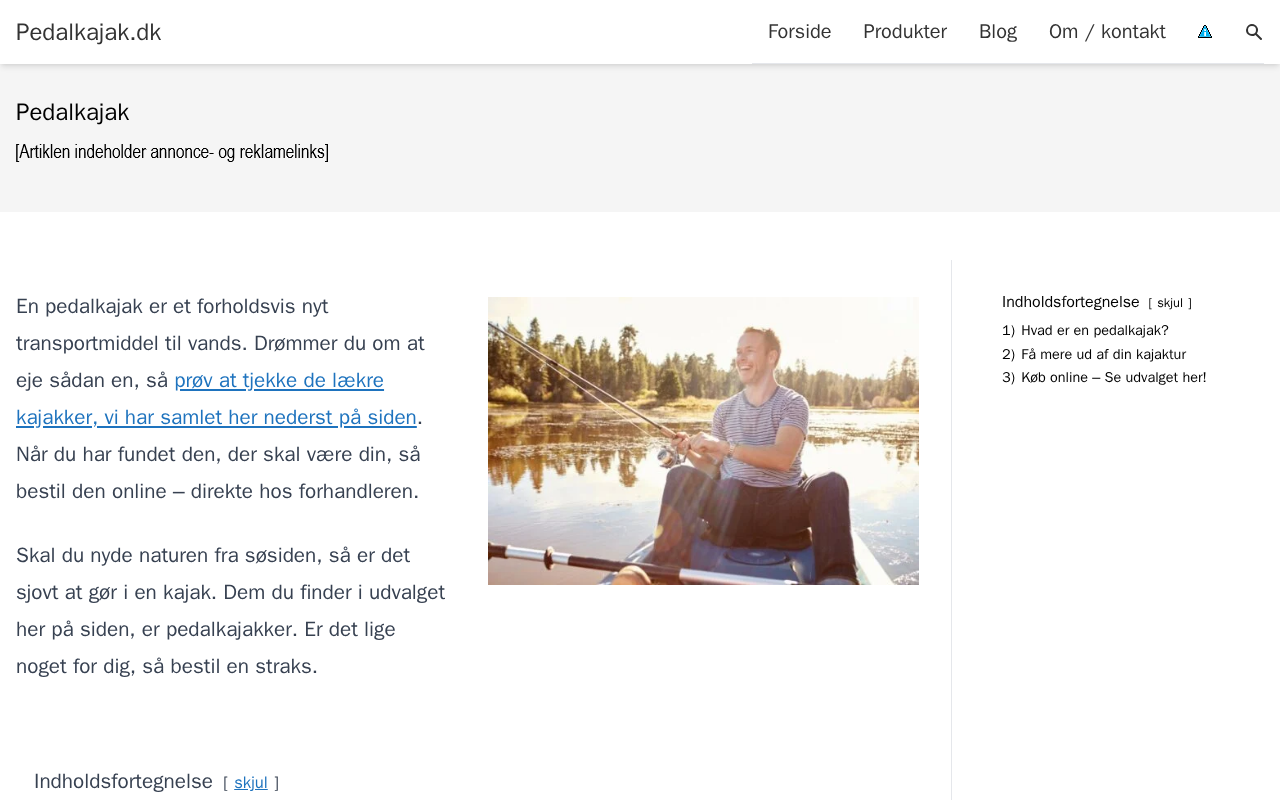The image size is (1280, 800).
Task: Collapse the in-article Indholdsfortegnelse via skjul
Action: pos(251,783)
